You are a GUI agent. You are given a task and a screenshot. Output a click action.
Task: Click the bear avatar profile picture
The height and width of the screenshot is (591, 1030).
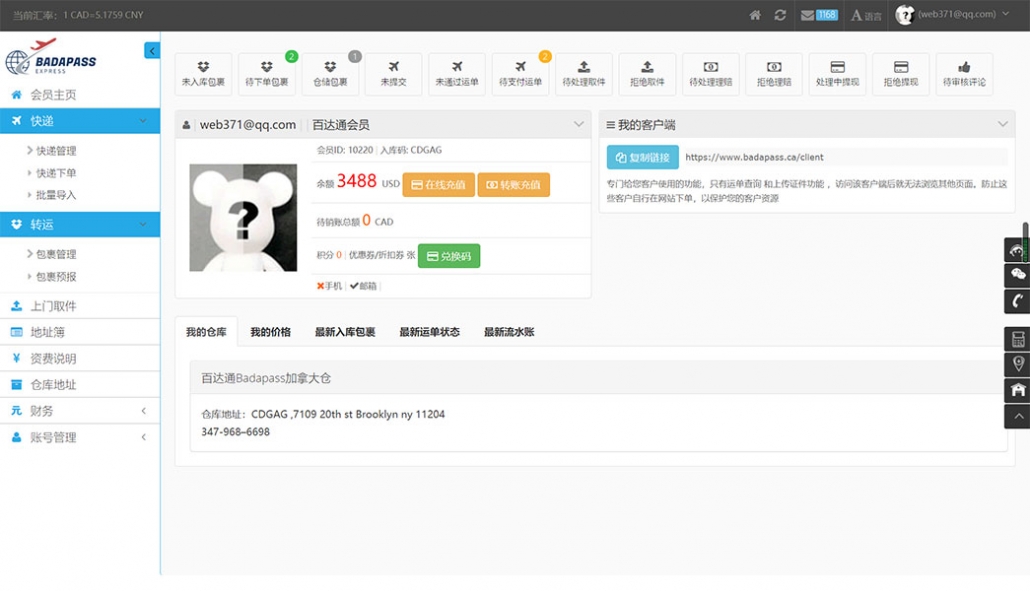[x=243, y=218]
